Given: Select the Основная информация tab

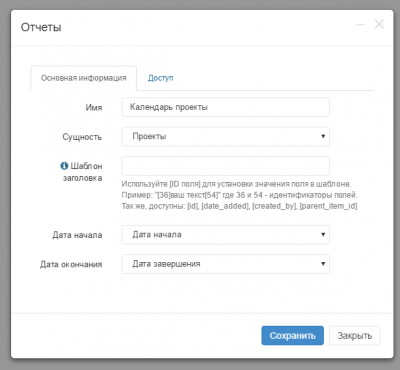Looking at the screenshot, I should [84, 78].
